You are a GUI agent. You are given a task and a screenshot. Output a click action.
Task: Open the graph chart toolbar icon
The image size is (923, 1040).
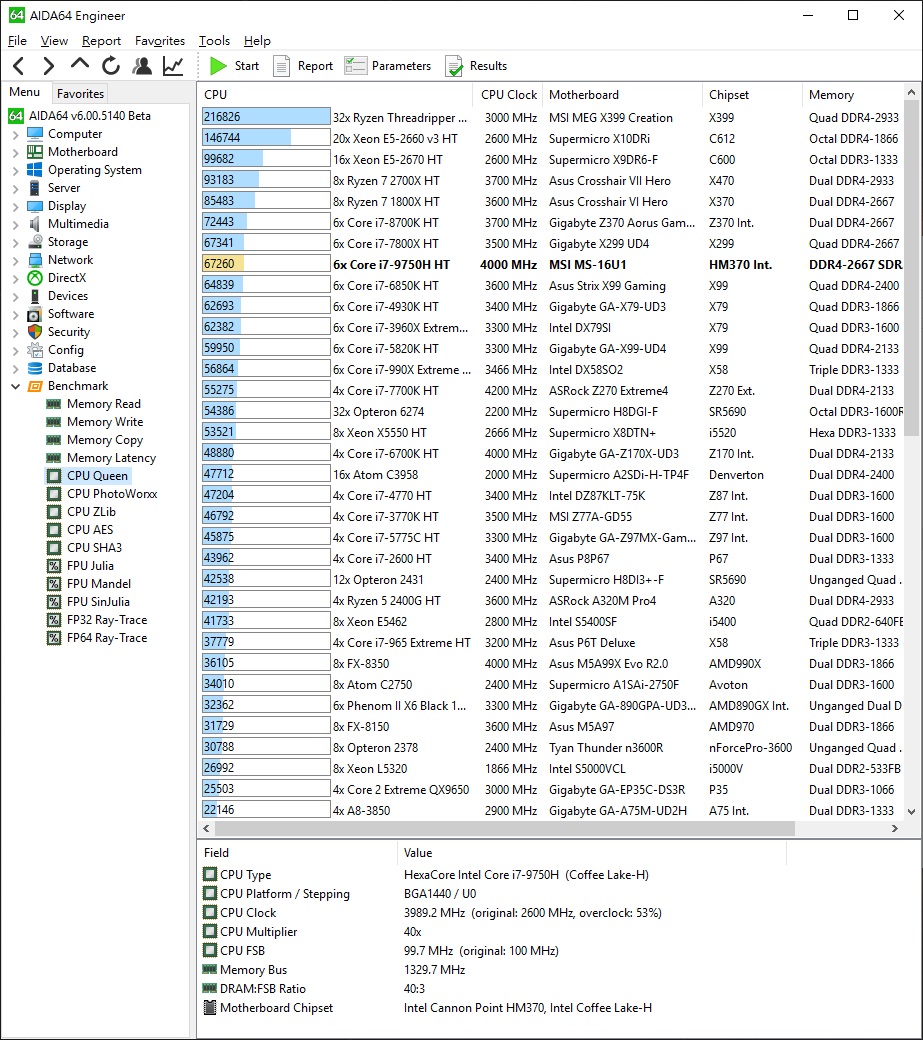[x=173, y=66]
